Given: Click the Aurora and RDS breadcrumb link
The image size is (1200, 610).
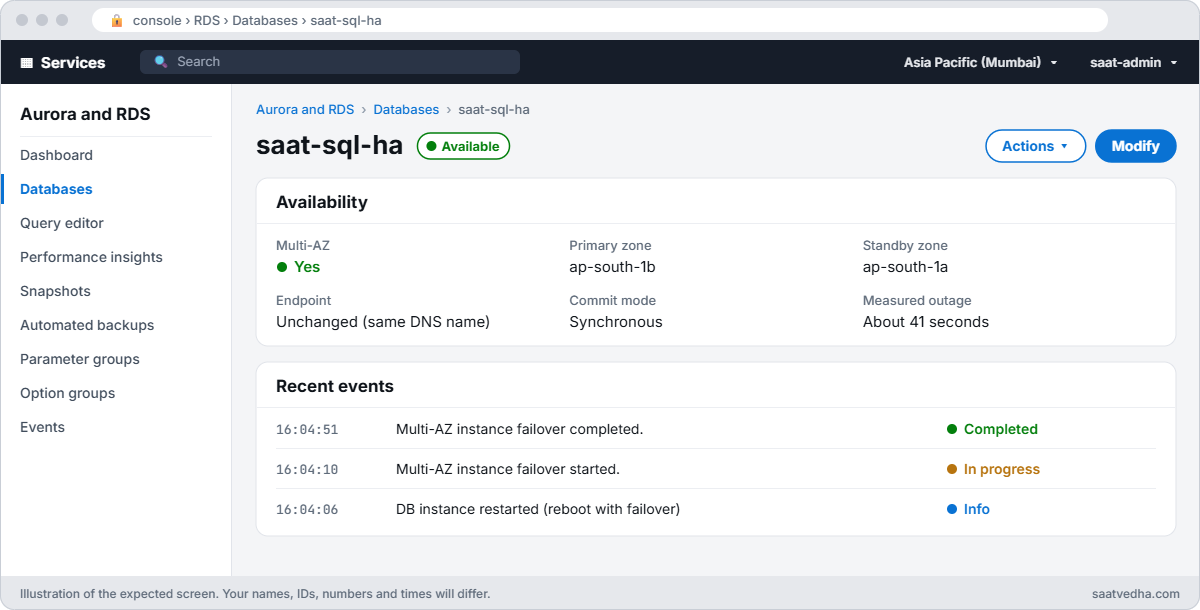Looking at the screenshot, I should click(305, 109).
